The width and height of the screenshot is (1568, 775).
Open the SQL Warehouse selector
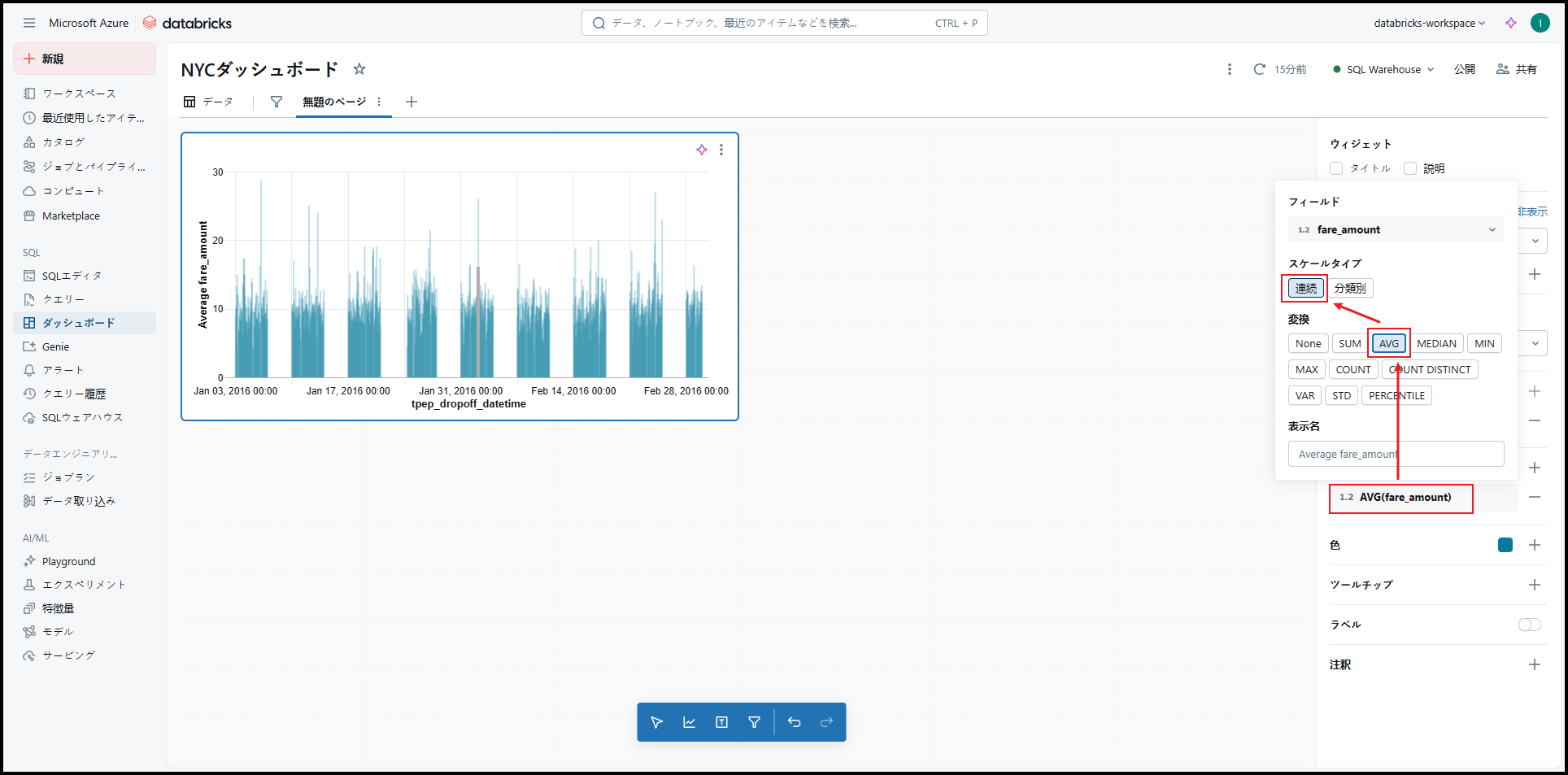pyautogui.click(x=1383, y=69)
